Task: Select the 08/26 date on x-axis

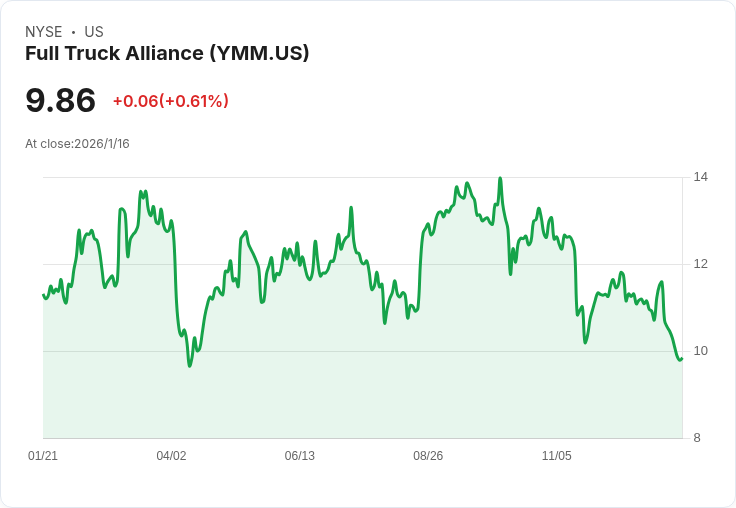Action: [x=428, y=456]
